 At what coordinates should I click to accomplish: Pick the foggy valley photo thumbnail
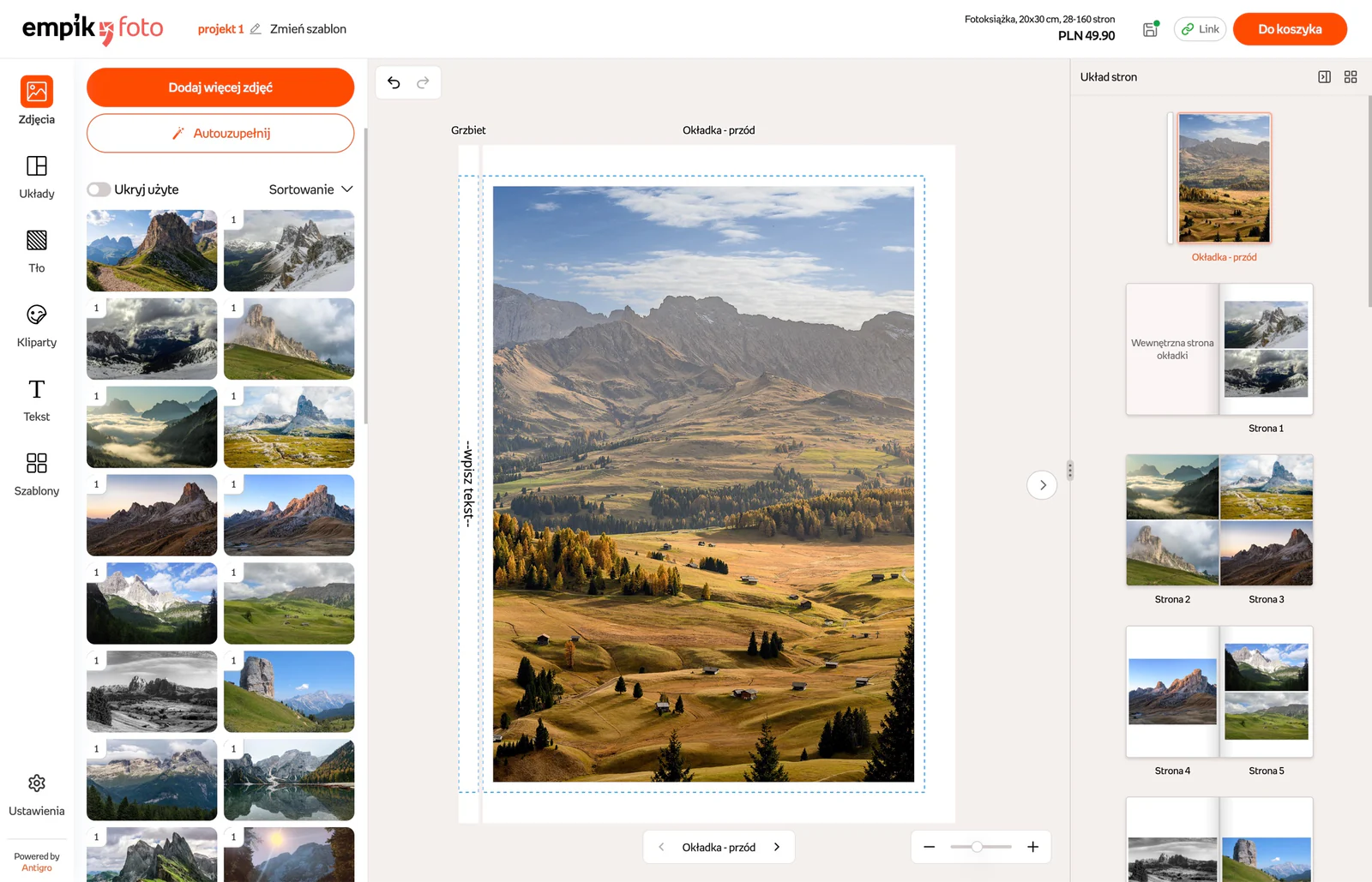[152, 427]
